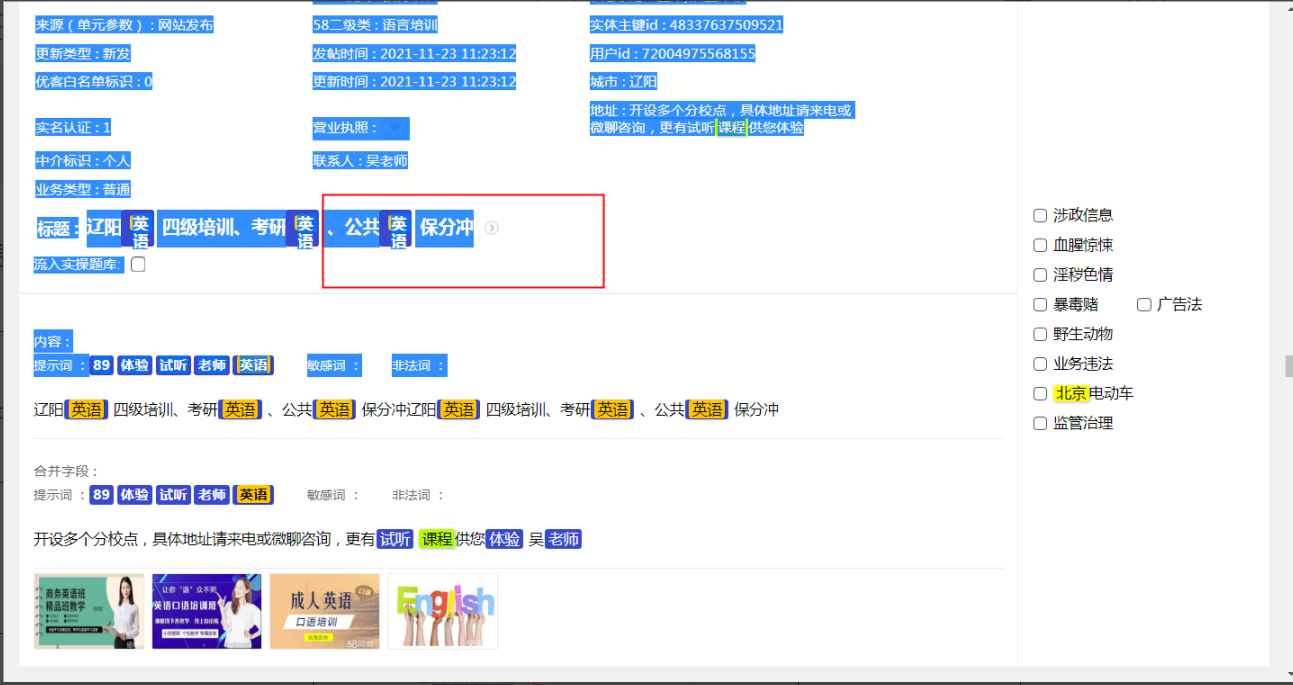The width and height of the screenshot is (1293, 685).
Task: Click the 英语 tag in 内容 提示词
Action: coord(254,366)
